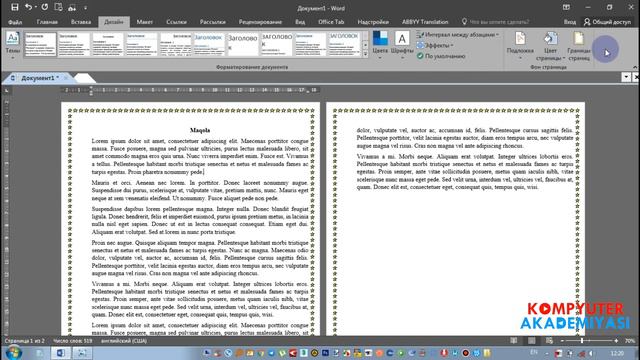
Task: Switch to the Макет tab
Action: 144,22
